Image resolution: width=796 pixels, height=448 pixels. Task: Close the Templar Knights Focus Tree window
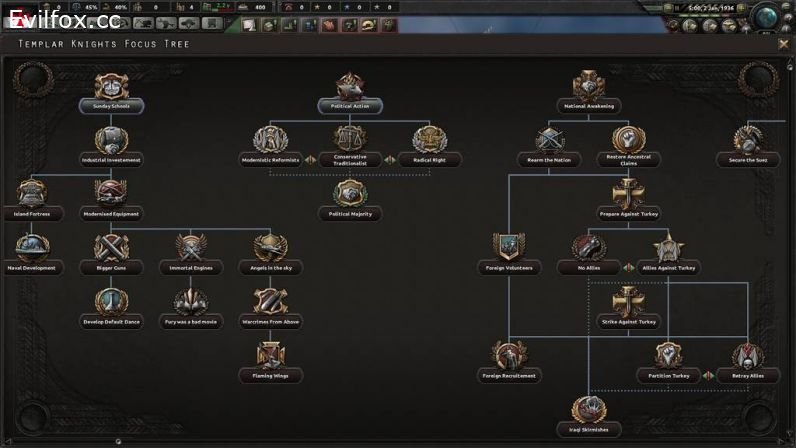pyautogui.click(x=783, y=44)
